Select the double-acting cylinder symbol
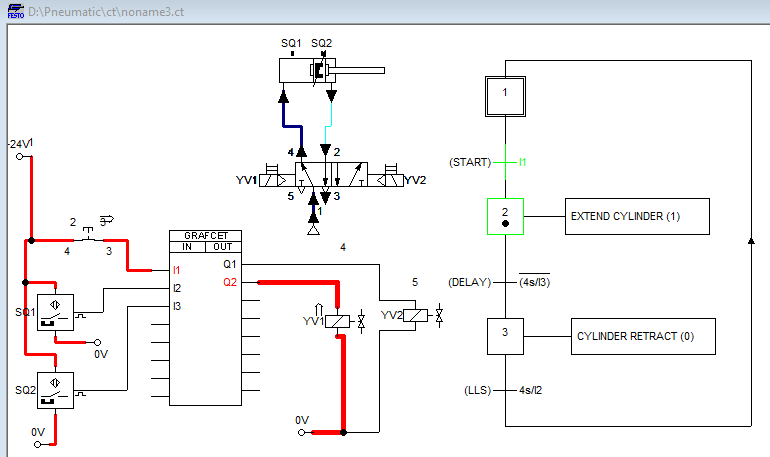Screen dimensions: 770x457 (x=331, y=71)
